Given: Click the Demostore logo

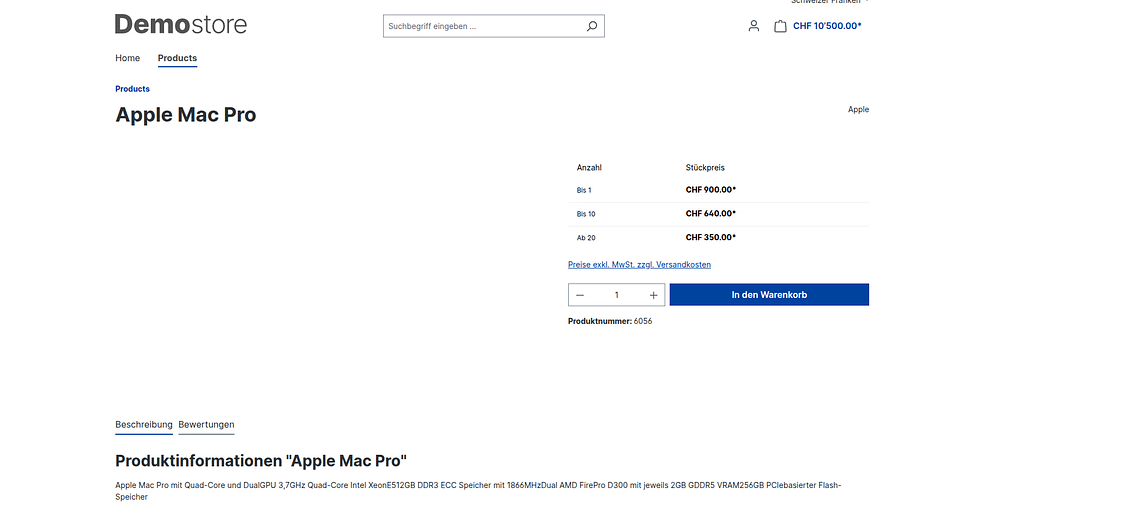Looking at the screenshot, I should point(181,25).
